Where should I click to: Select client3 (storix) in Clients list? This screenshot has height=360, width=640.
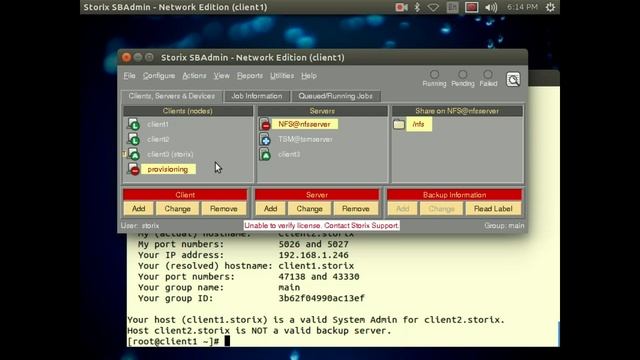click(x=170, y=154)
